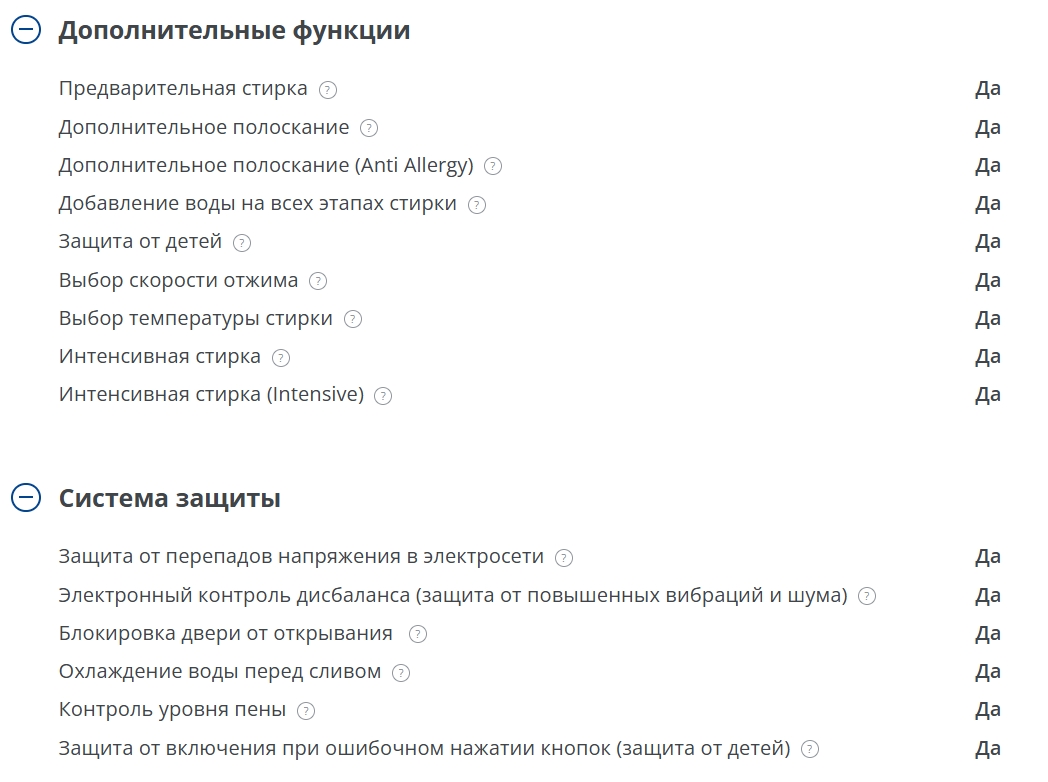Open help icon for Предварительная стирка
Screen dimensions: 1048x782
(x=328, y=90)
